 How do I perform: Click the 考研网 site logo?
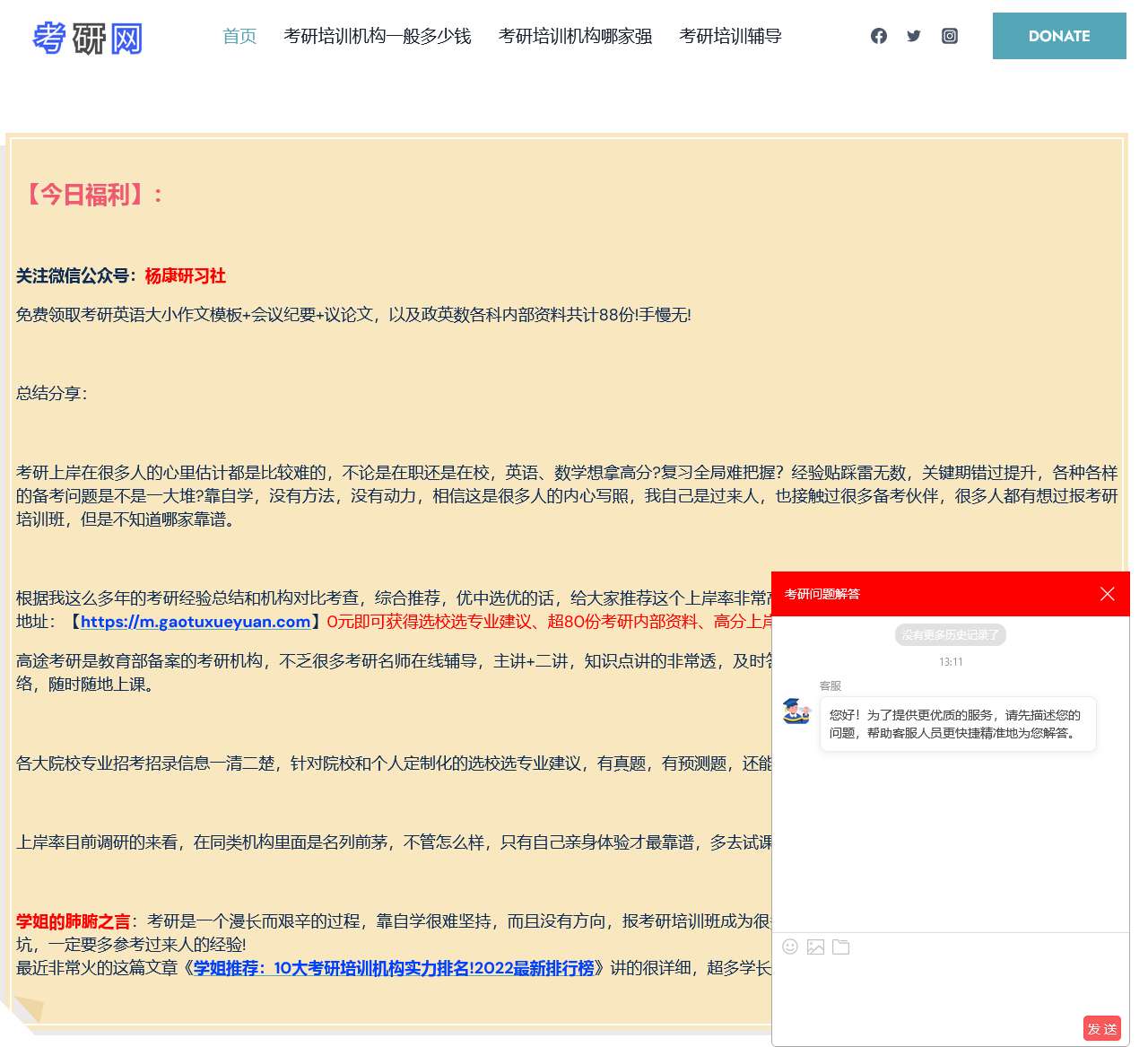point(87,38)
